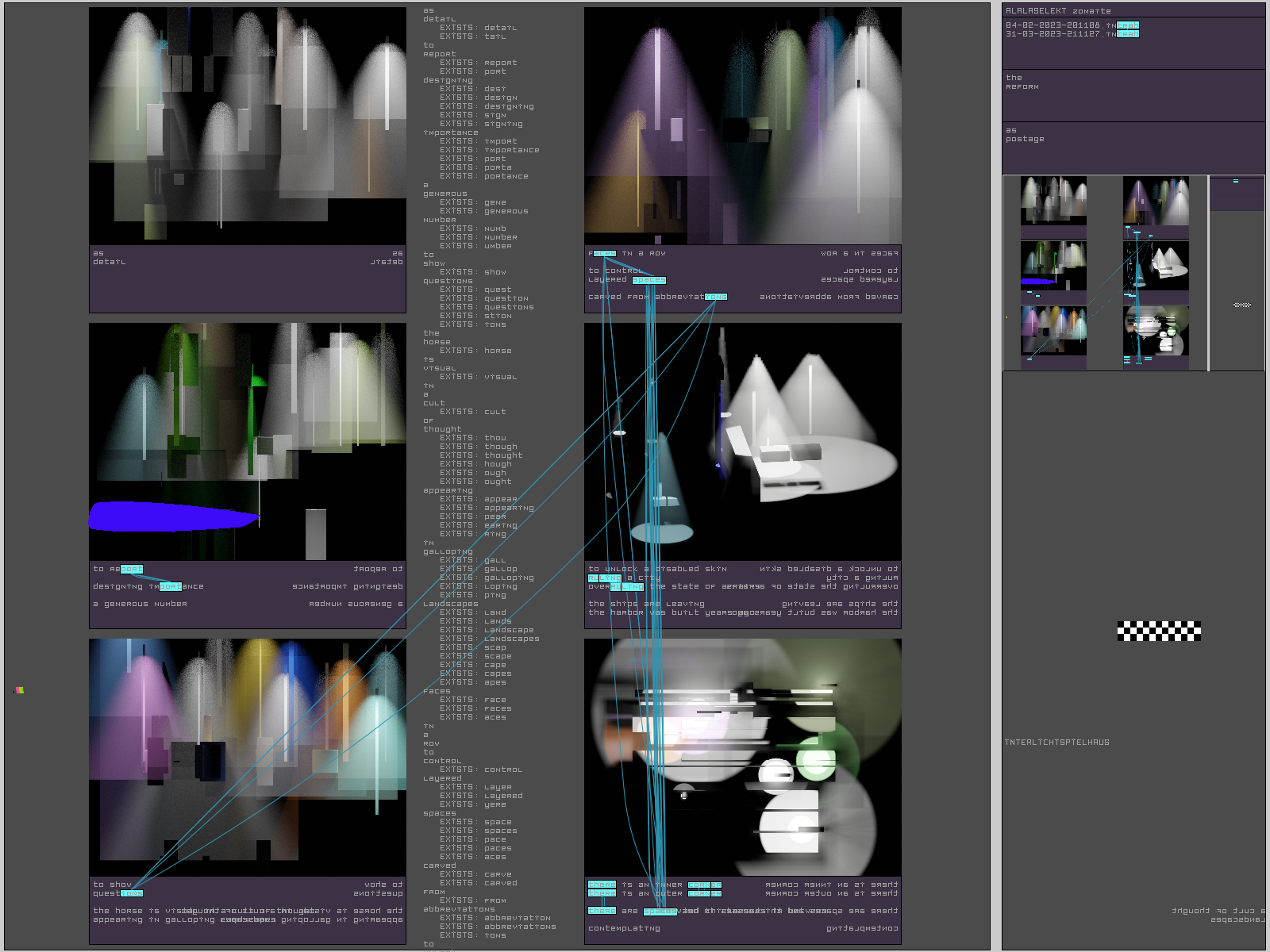Select the 'the reform' text panel
This screenshot has width=1270, height=952.
1133,95
